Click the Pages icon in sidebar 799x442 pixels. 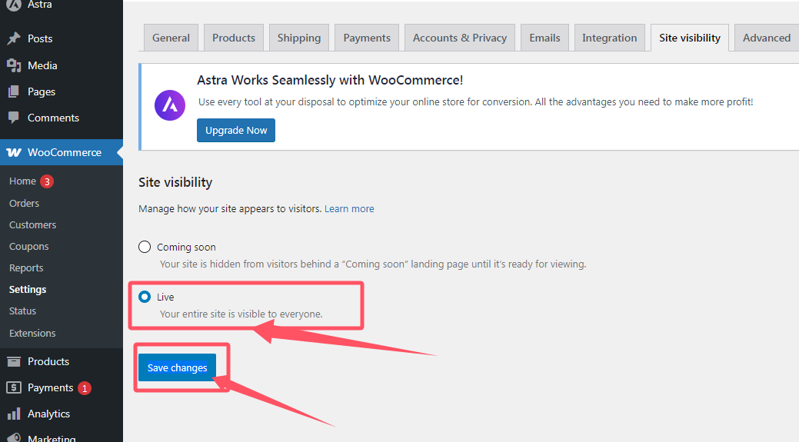13,92
